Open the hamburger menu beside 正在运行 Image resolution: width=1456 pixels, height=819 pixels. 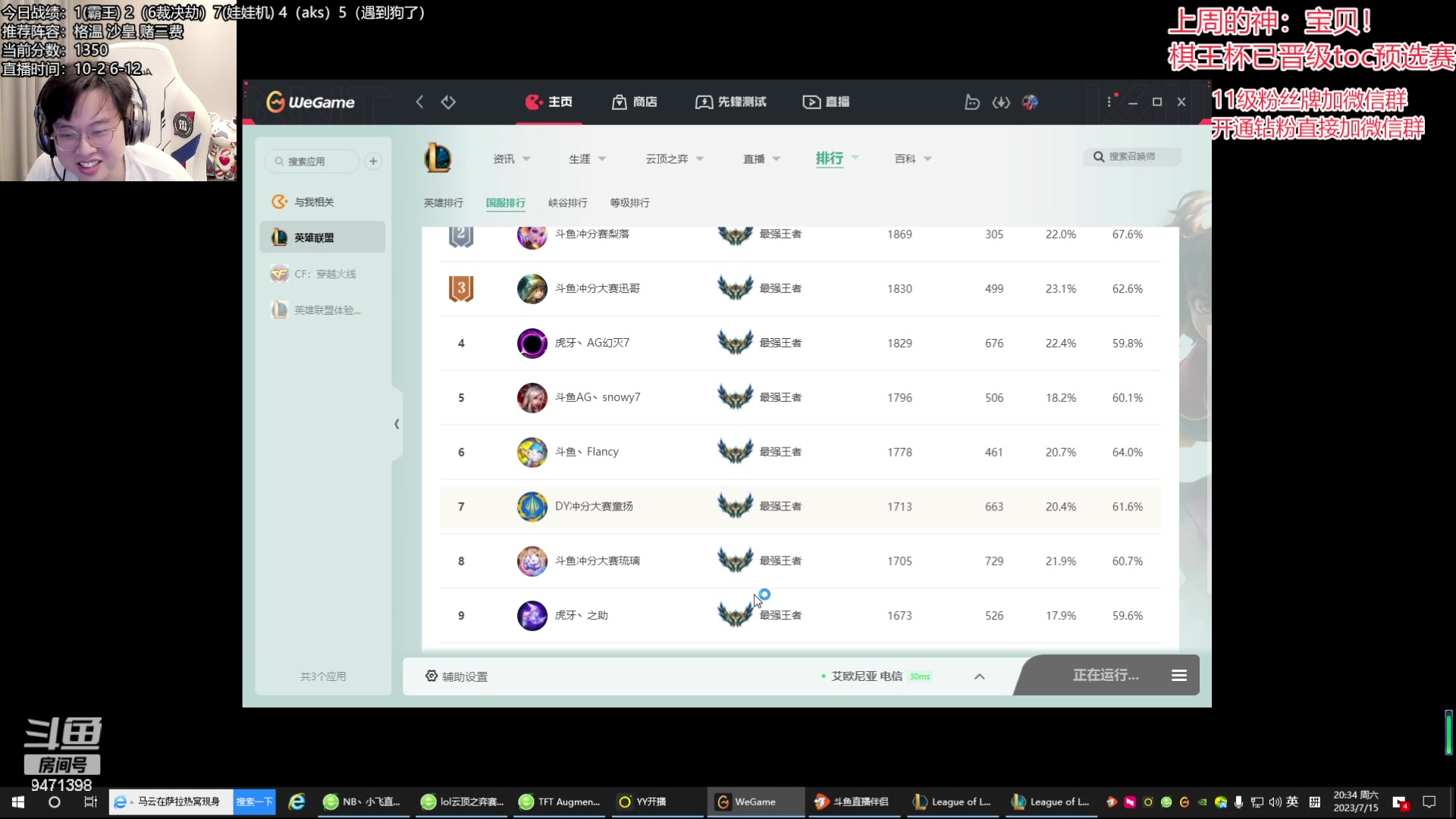pos(1178,675)
